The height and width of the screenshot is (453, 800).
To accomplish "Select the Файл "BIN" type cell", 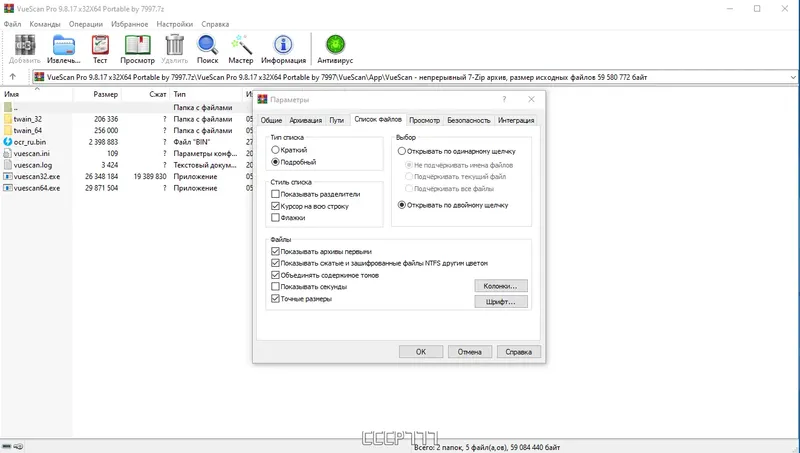I will coord(191,142).
